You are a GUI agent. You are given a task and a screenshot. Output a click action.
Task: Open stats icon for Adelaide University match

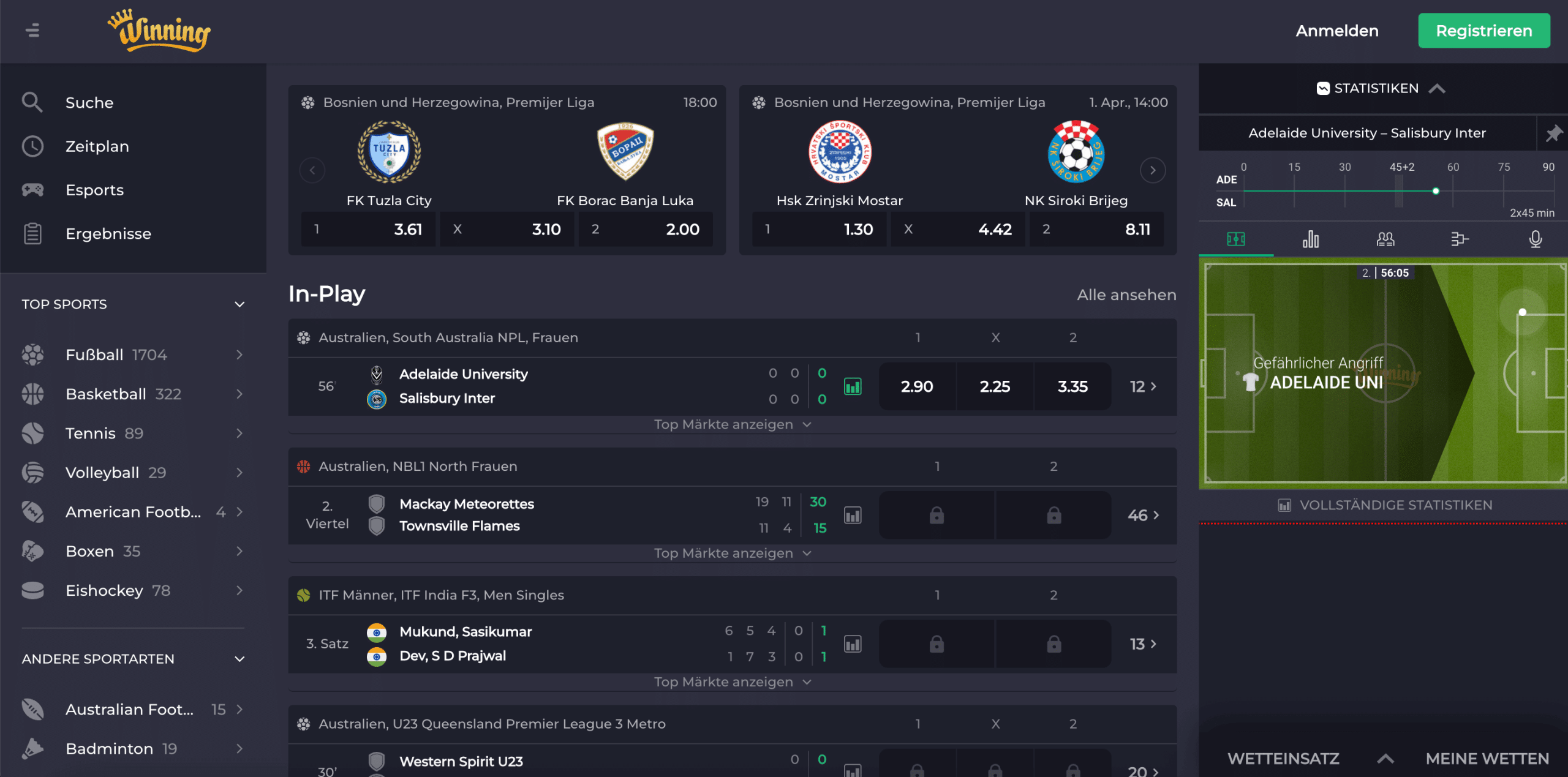click(x=853, y=386)
